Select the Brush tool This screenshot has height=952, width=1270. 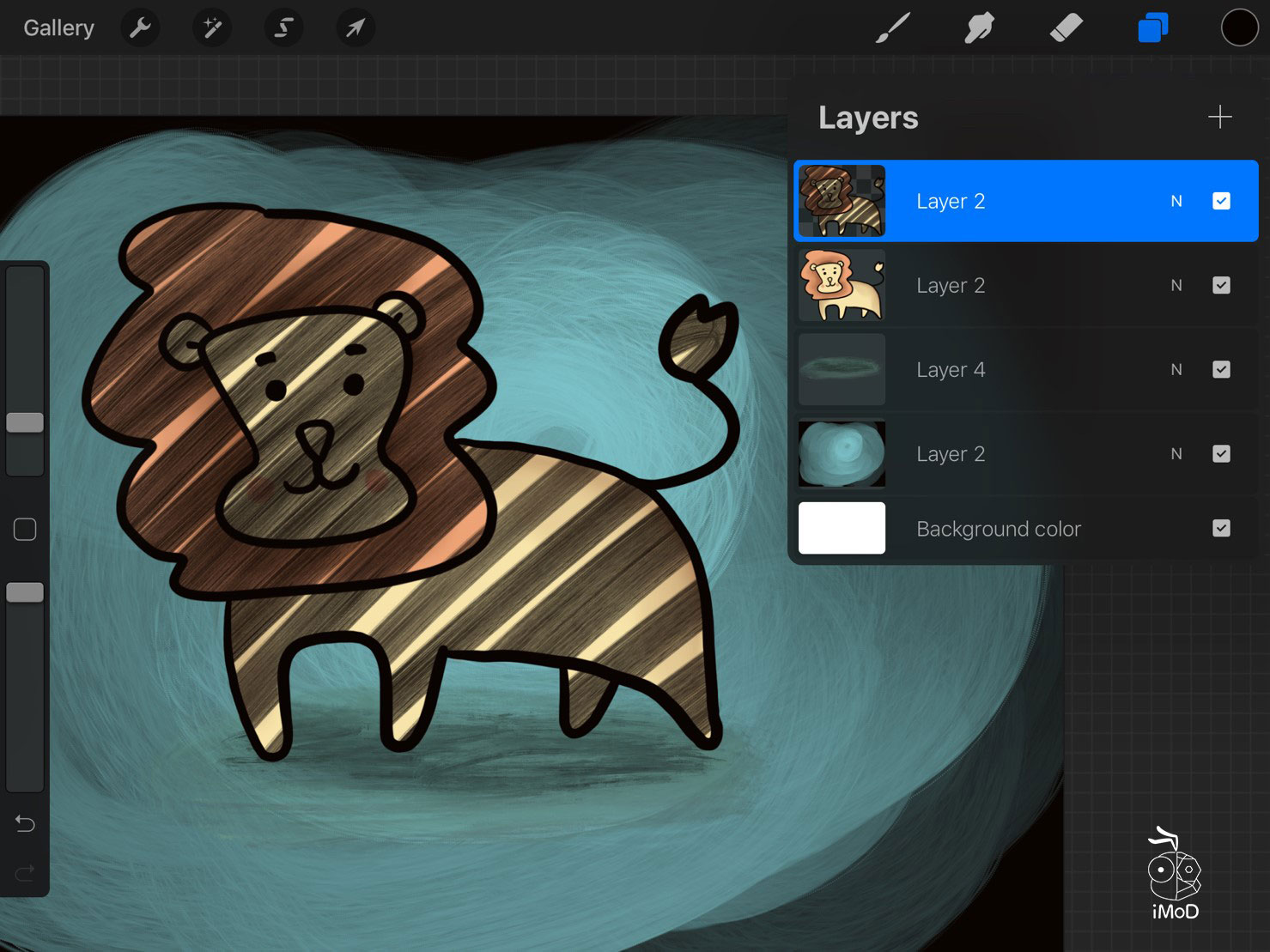(893, 28)
